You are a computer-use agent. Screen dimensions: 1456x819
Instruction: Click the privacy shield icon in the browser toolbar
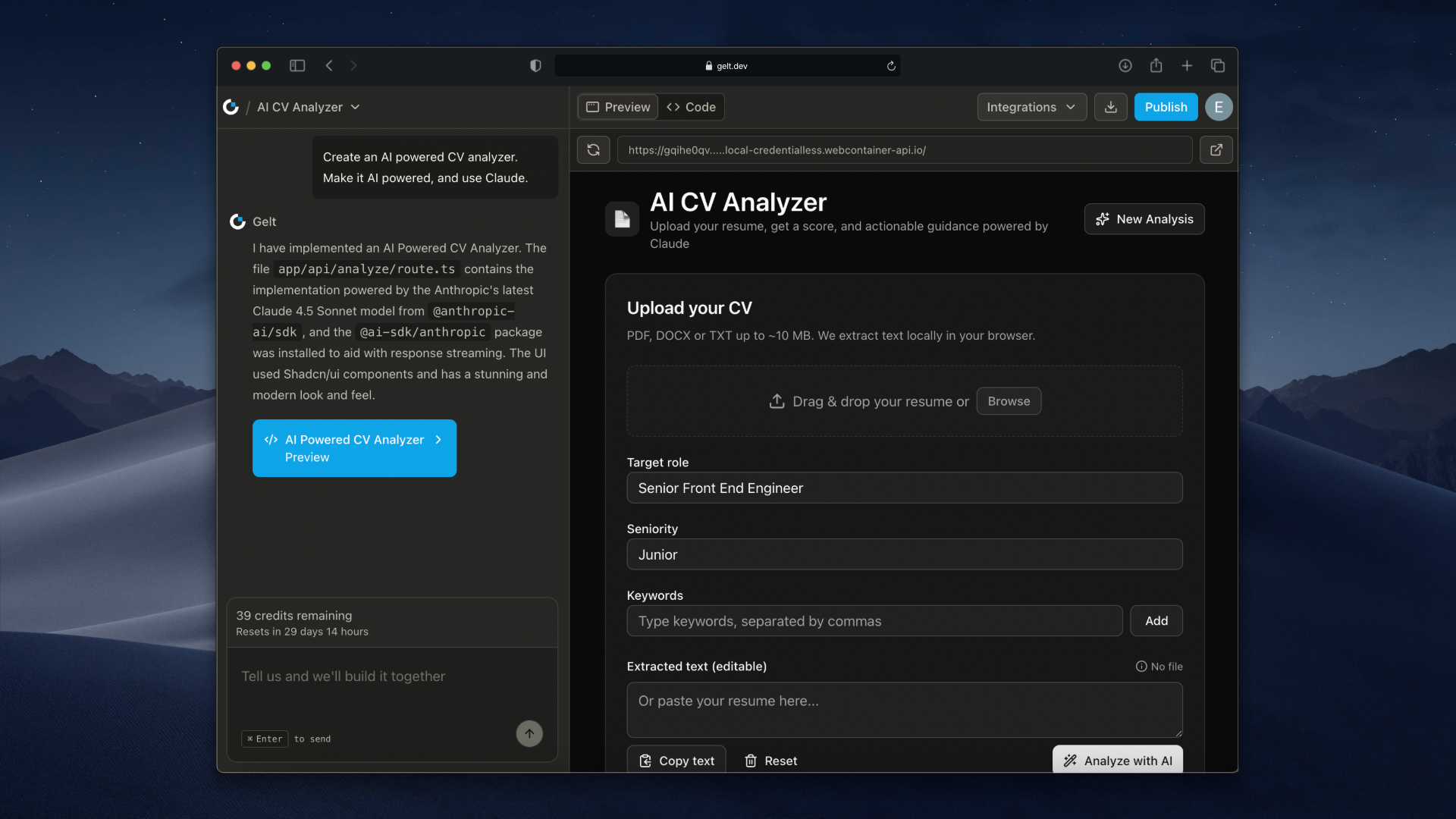[535, 65]
